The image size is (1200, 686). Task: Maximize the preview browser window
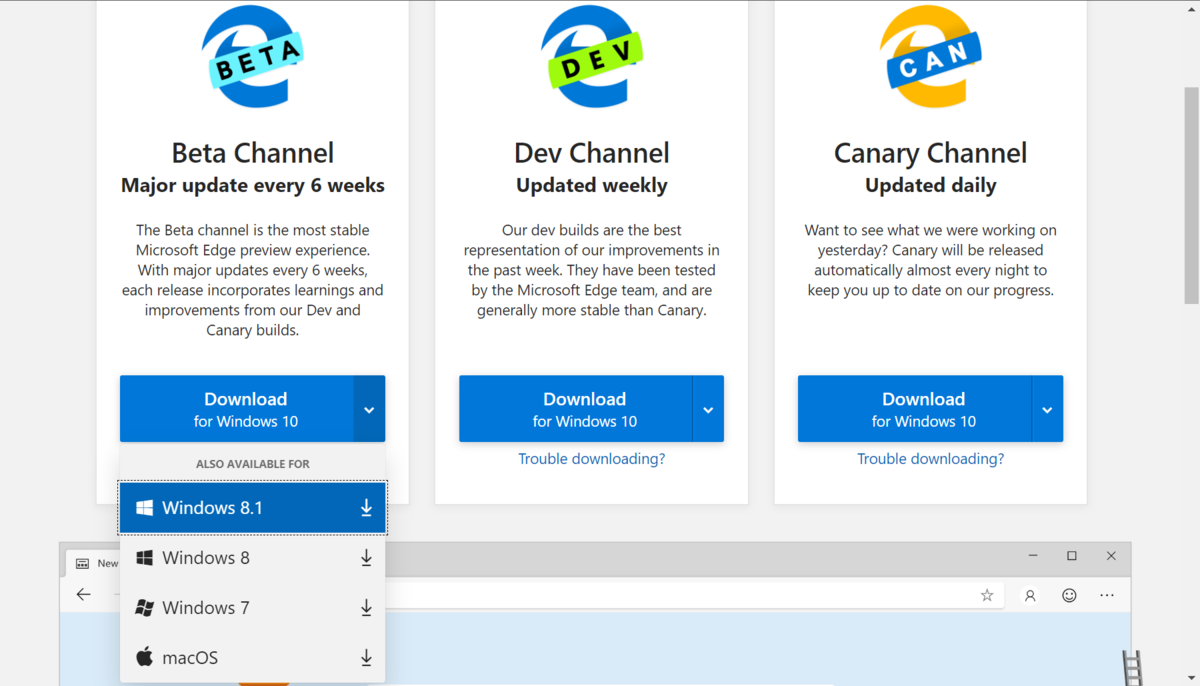point(1072,556)
